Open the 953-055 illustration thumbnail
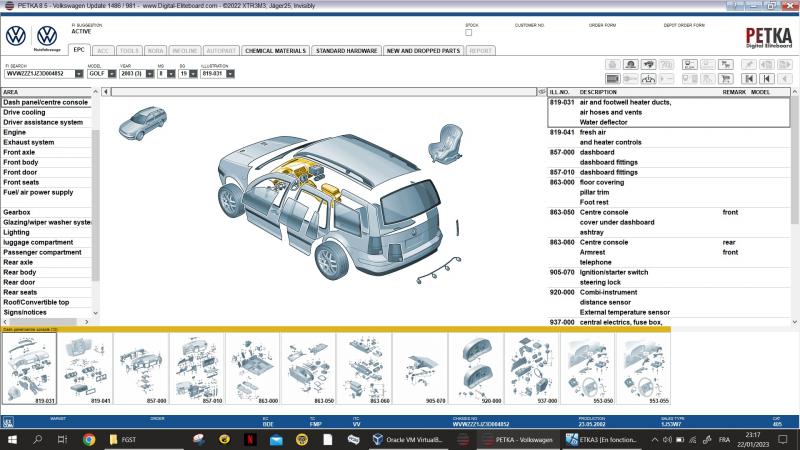This screenshot has height=450, width=800. (x=643, y=368)
